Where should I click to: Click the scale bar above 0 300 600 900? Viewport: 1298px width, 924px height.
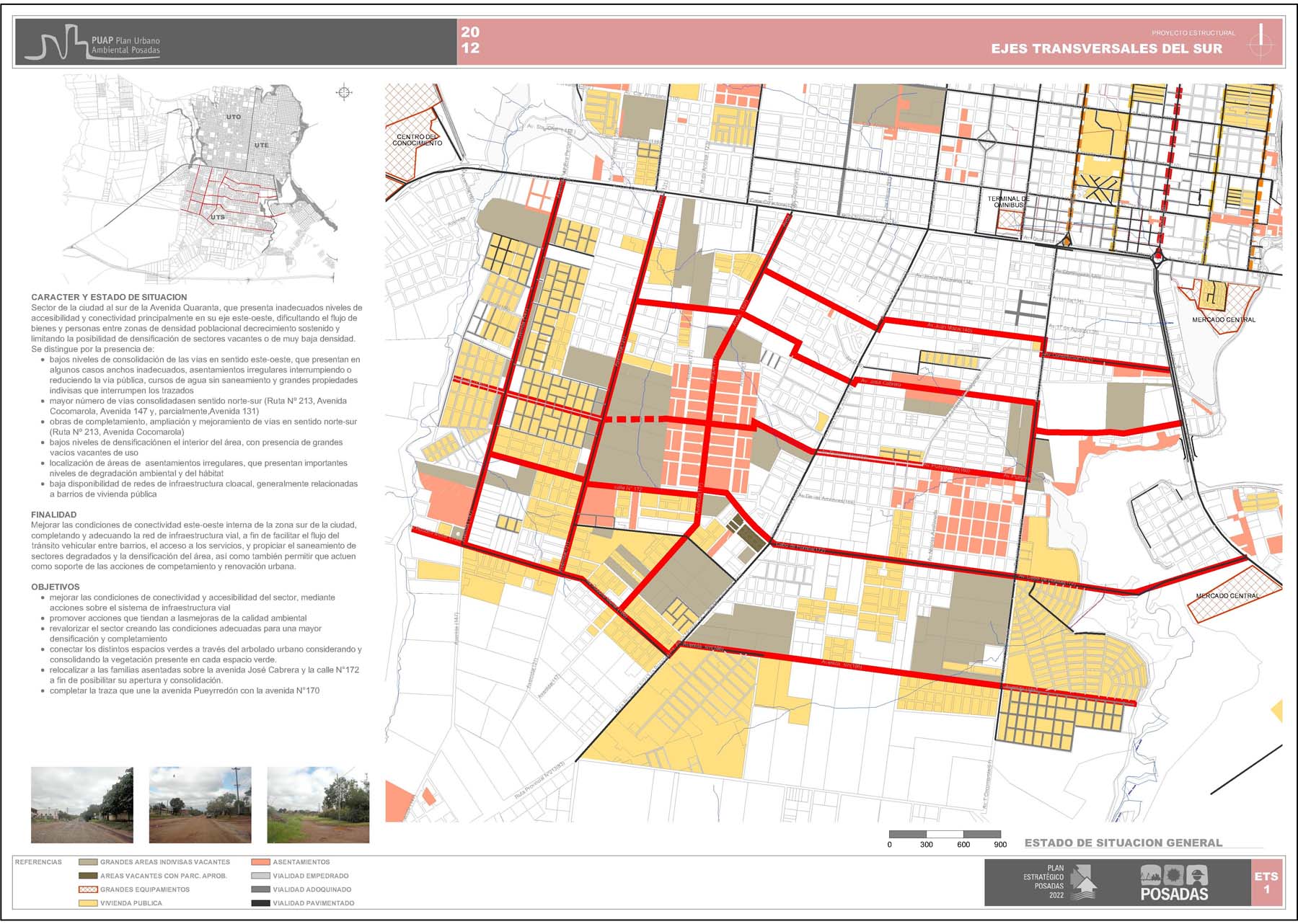945,834
